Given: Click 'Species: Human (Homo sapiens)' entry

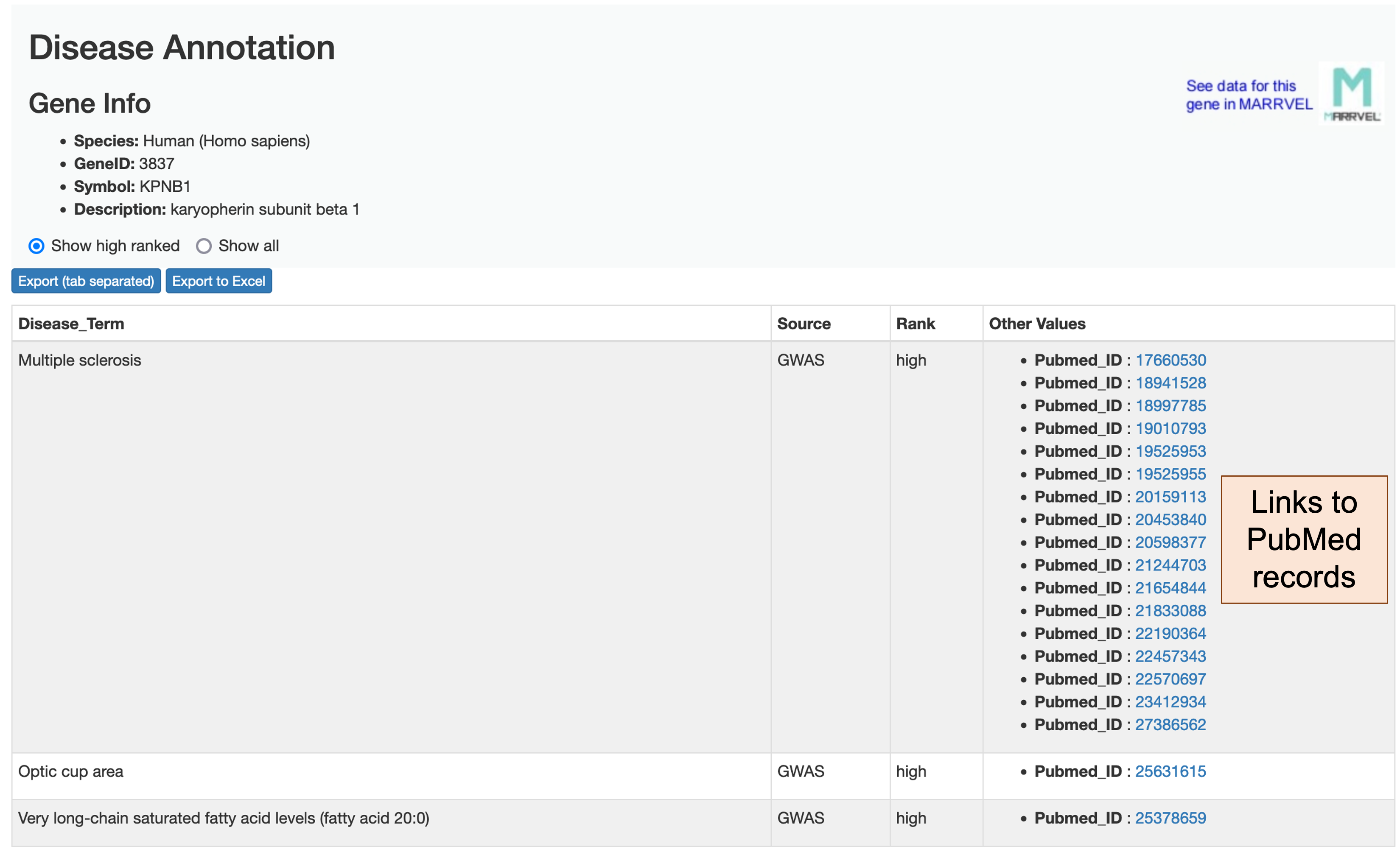Looking at the screenshot, I should point(192,141).
